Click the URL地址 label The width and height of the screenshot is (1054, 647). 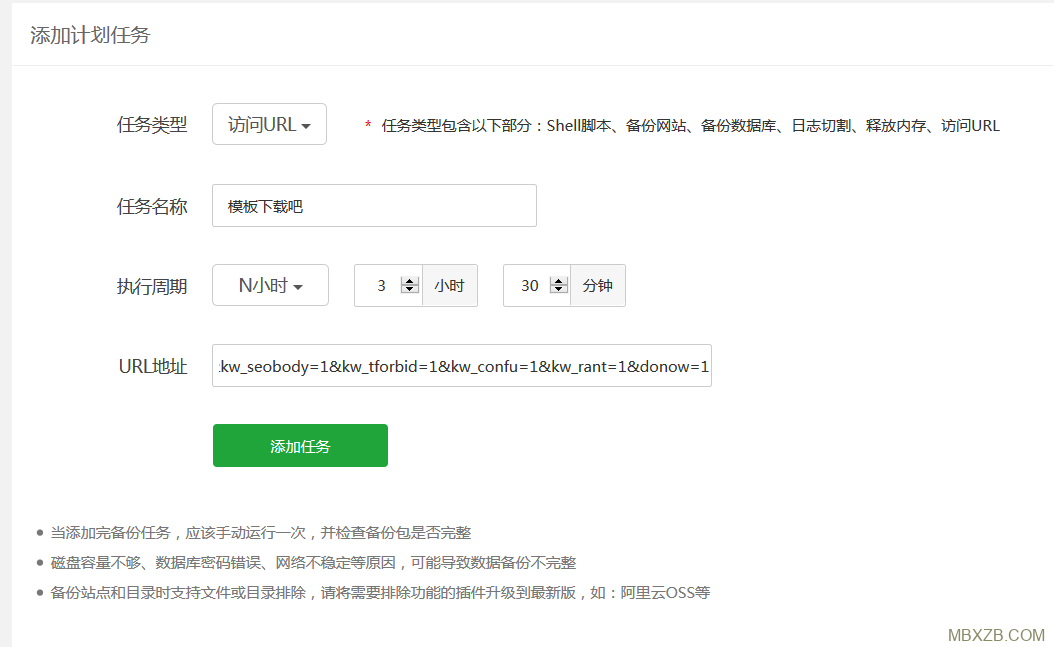pyautogui.click(x=153, y=366)
